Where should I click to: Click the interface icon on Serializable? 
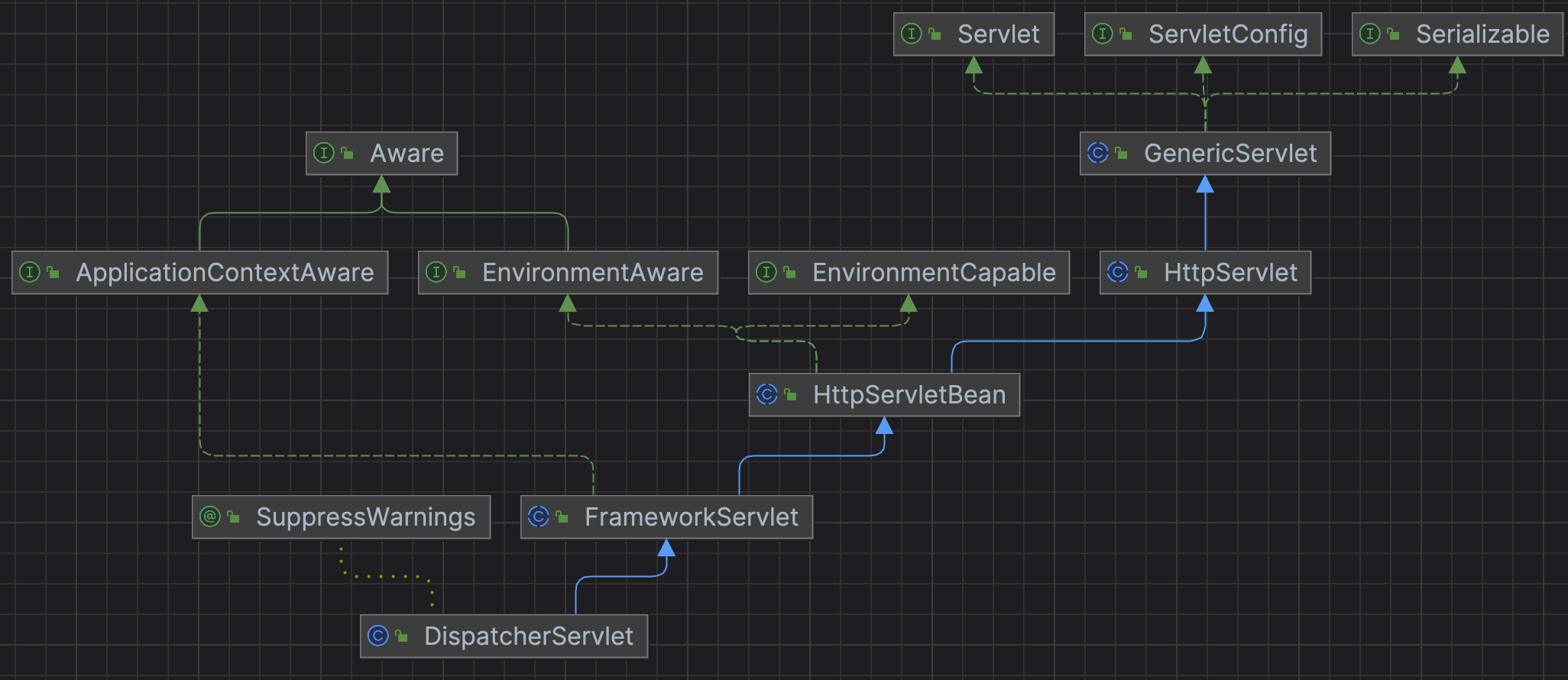click(1370, 34)
